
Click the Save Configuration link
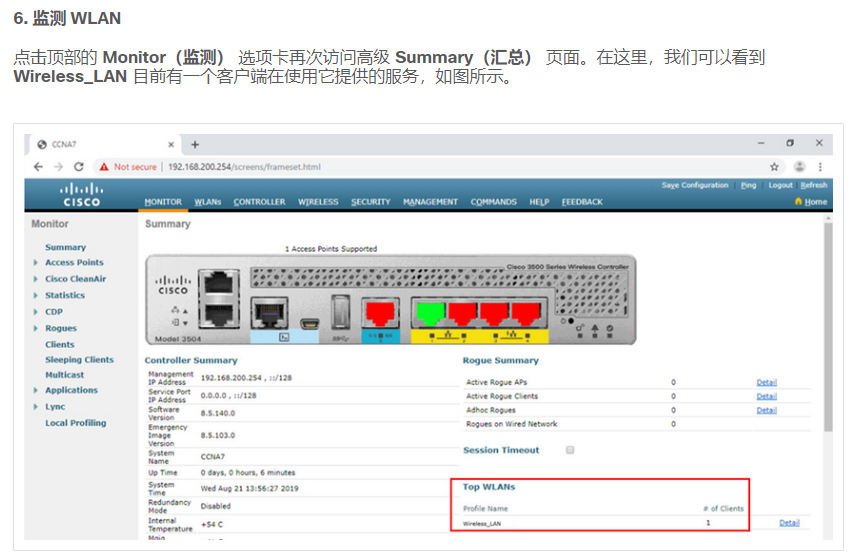point(694,185)
